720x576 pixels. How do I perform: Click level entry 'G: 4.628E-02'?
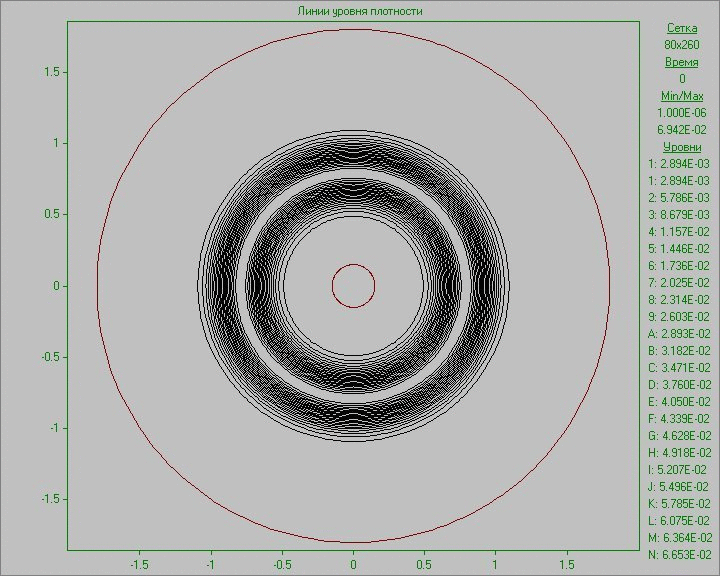tap(680, 436)
